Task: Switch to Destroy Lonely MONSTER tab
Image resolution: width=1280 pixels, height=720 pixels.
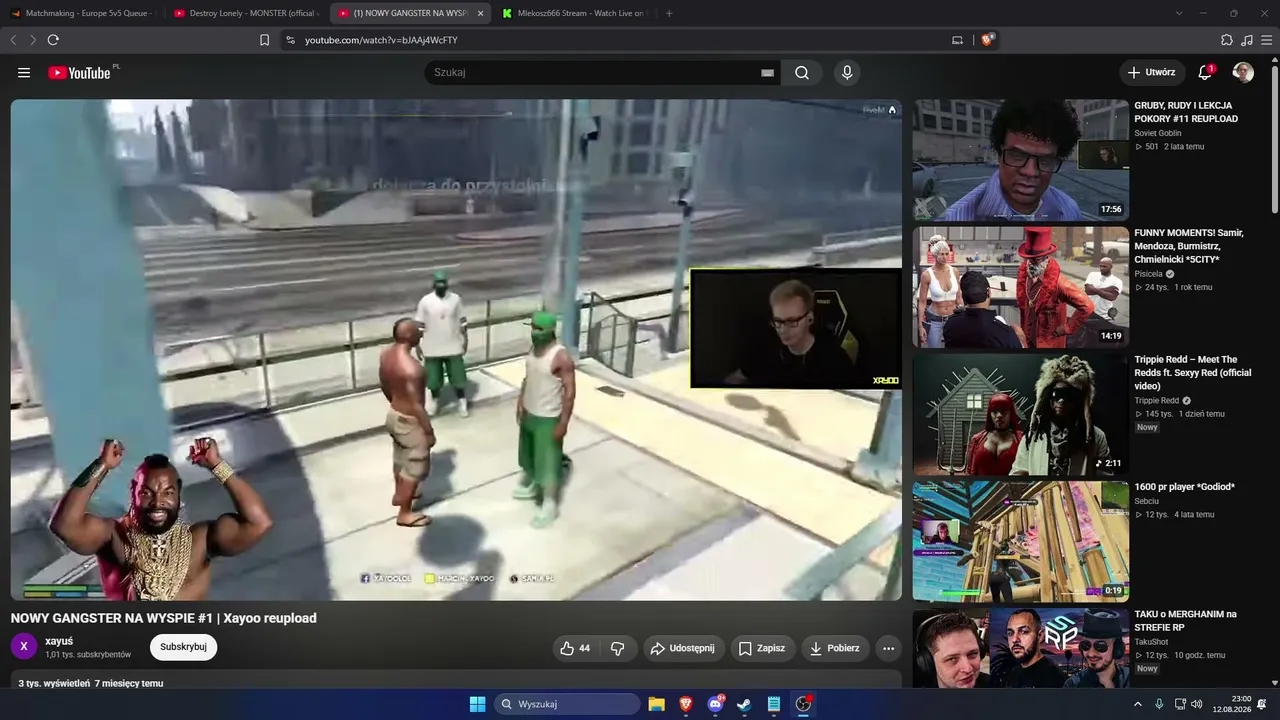Action: 245,13
